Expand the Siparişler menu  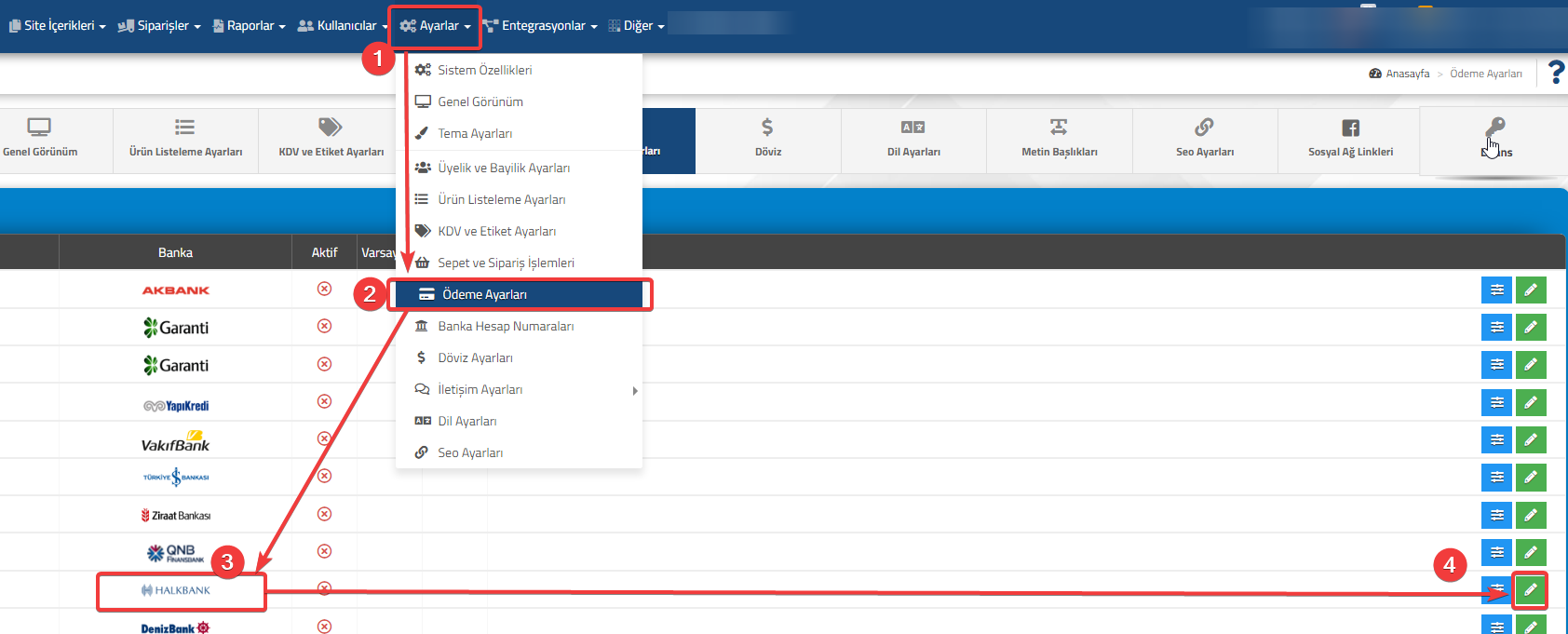(x=159, y=26)
